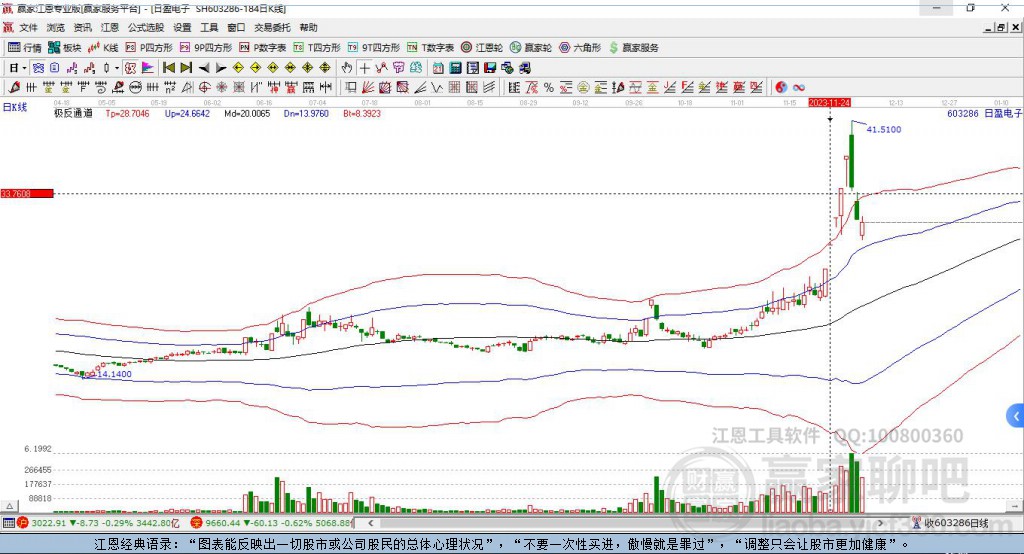Open the calendar icon in toolbar
Screen dimensions: 1024x554
(x=438, y=68)
